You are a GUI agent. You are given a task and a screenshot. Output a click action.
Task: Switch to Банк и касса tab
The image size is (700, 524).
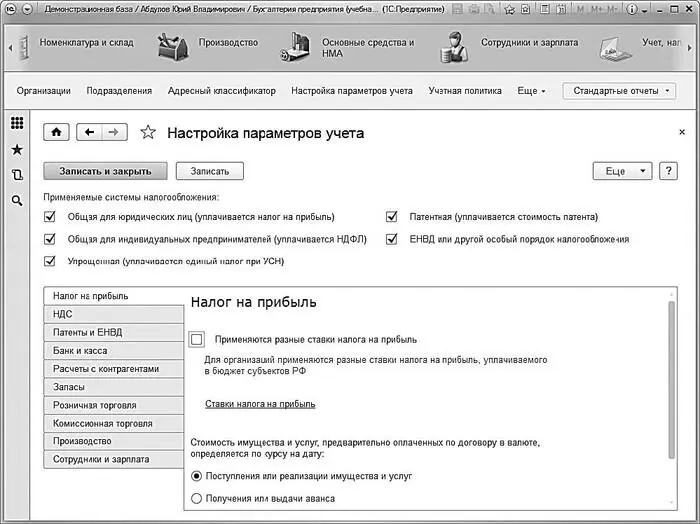point(114,351)
